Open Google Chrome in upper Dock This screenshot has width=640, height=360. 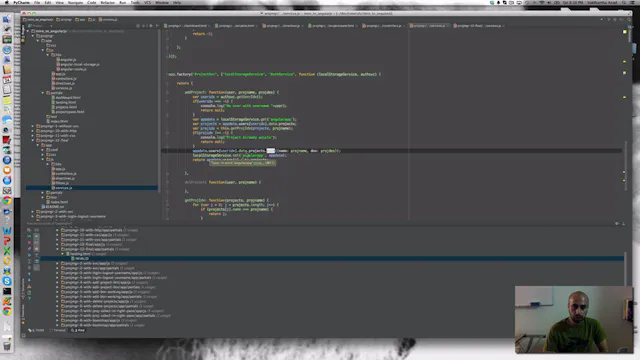7,200
